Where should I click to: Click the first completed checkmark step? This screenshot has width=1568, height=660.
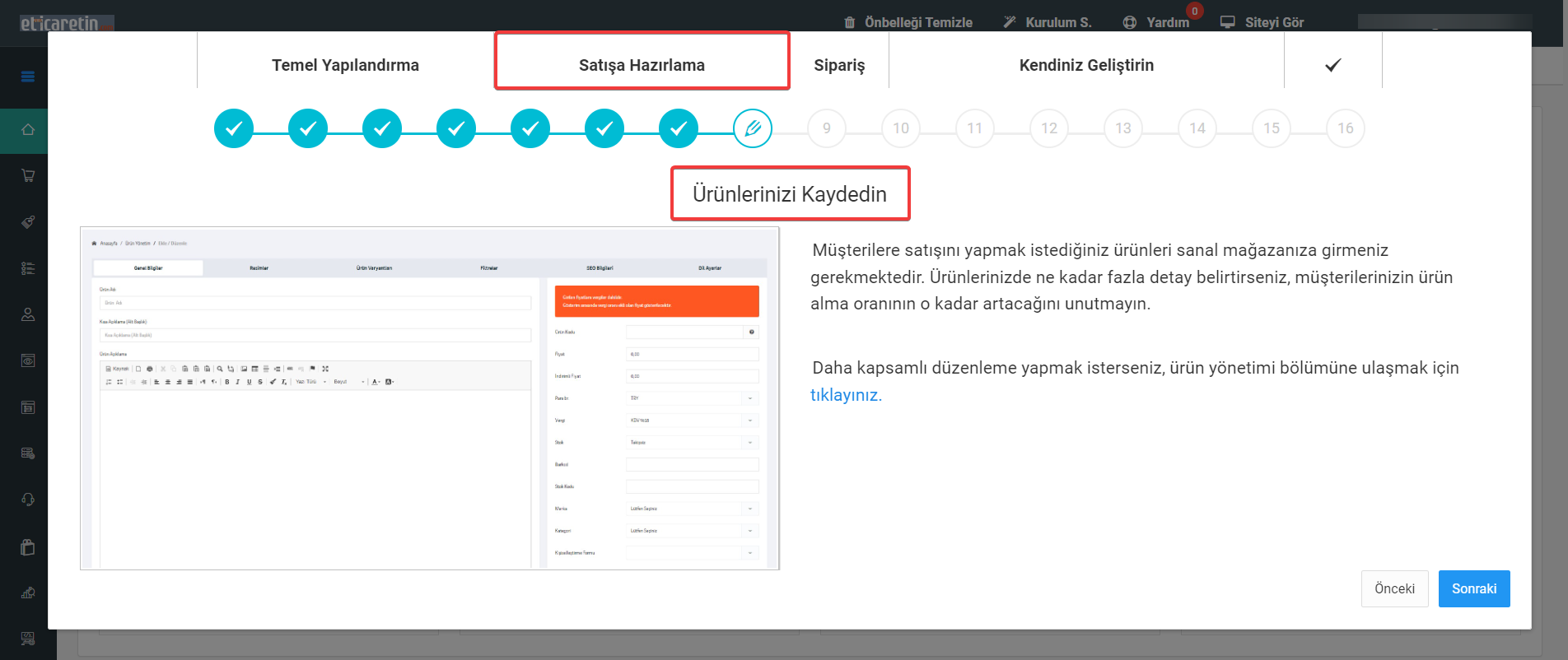click(x=234, y=128)
